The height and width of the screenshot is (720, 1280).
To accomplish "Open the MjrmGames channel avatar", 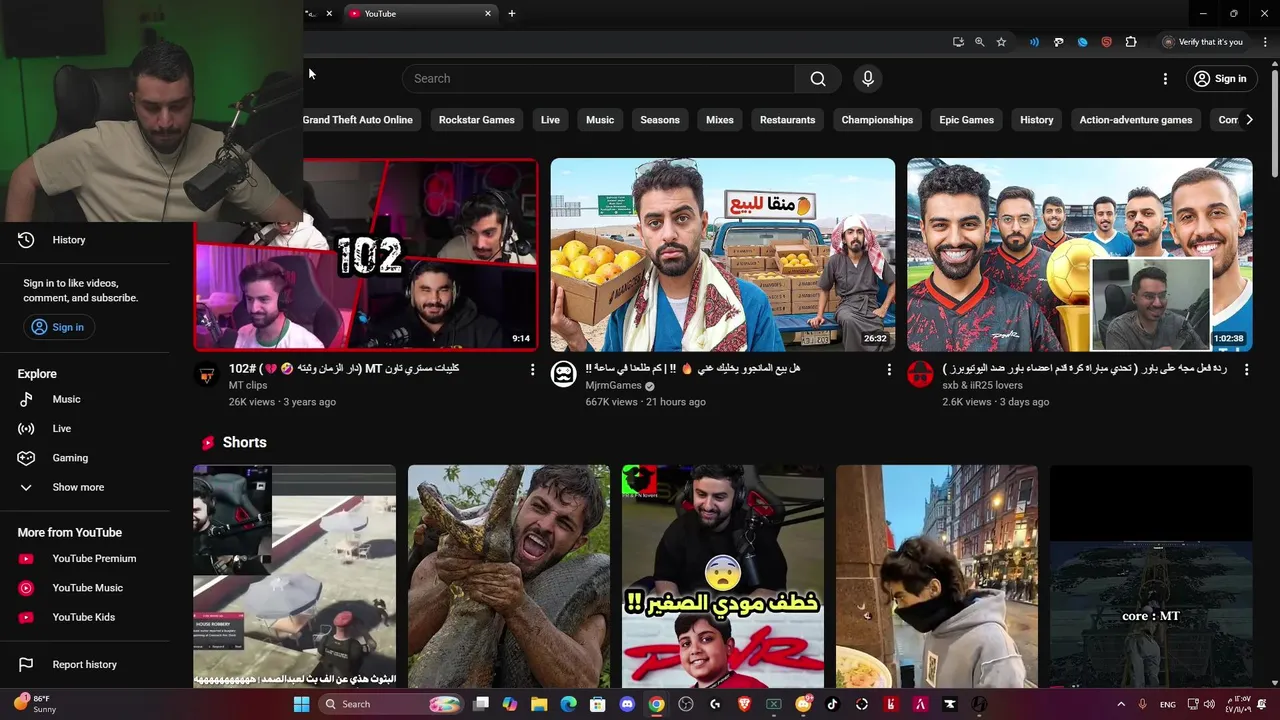I will tap(564, 375).
